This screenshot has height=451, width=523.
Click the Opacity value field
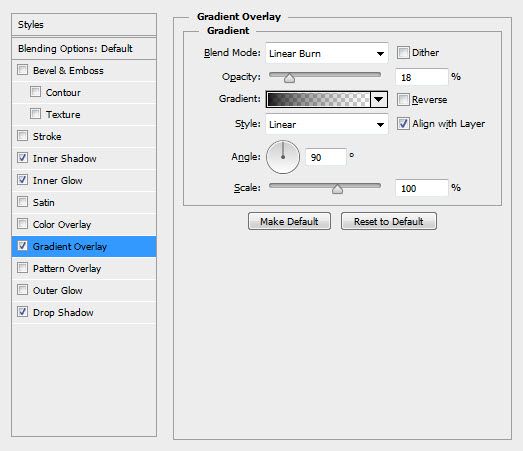(x=422, y=77)
